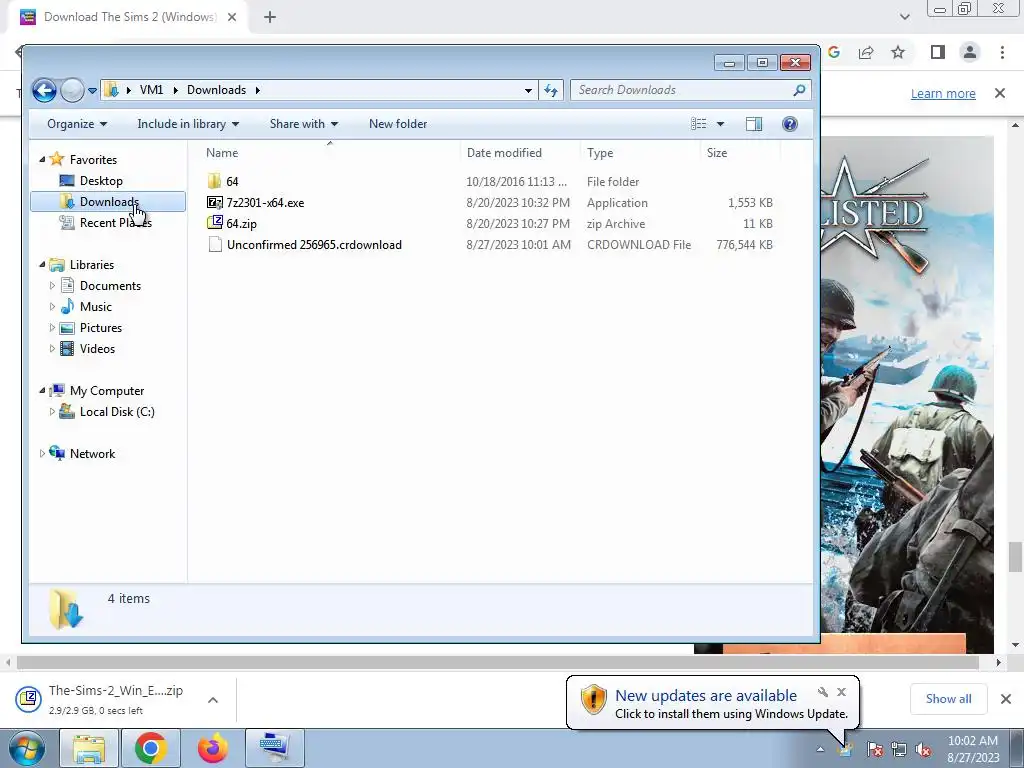1024x768 pixels.
Task: Select the 7z2301-x64.exe file icon
Action: [214, 202]
